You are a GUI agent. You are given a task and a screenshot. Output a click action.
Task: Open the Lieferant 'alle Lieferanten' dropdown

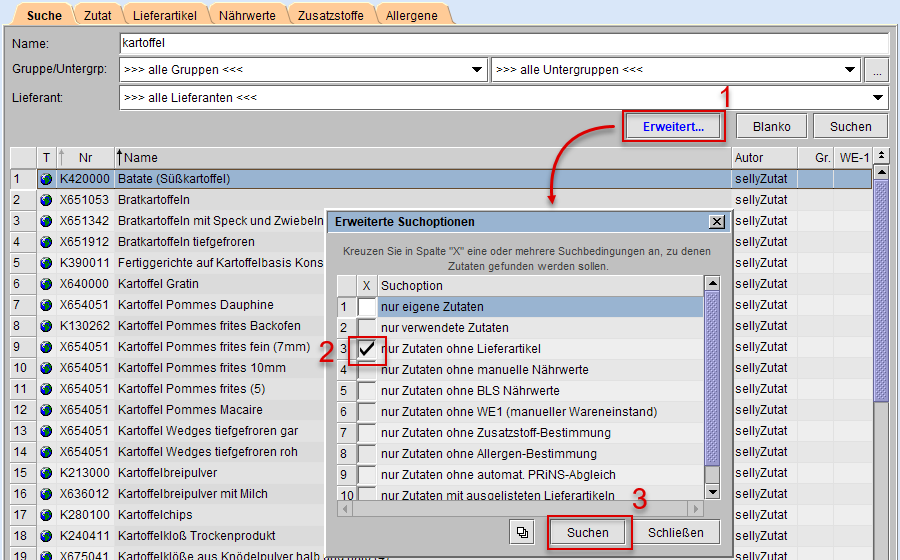coord(878,98)
